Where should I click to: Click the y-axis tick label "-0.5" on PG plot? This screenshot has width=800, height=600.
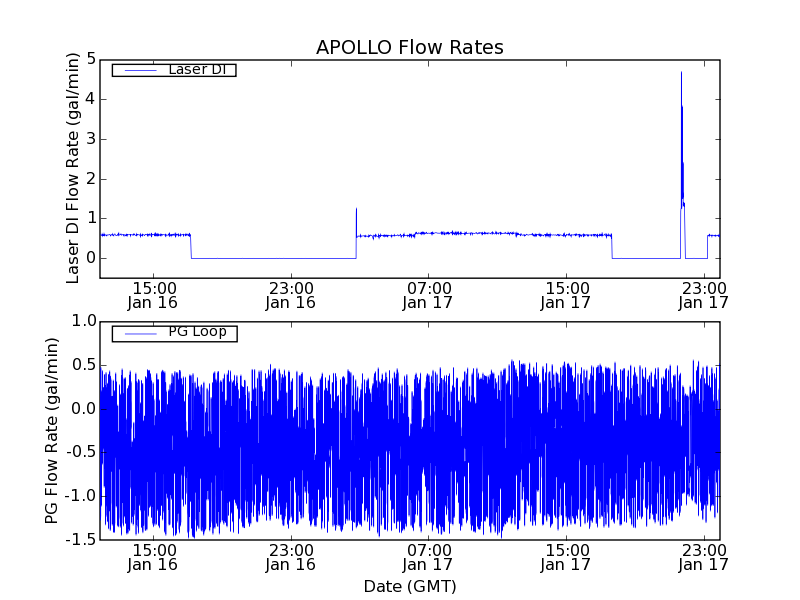point(81,452)
